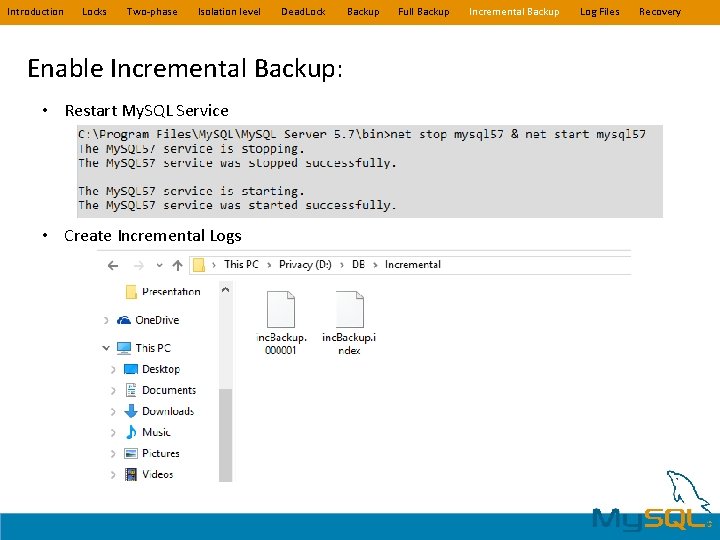Click the This PC computer icon
The image size is (720, 540).
[124, 349]
